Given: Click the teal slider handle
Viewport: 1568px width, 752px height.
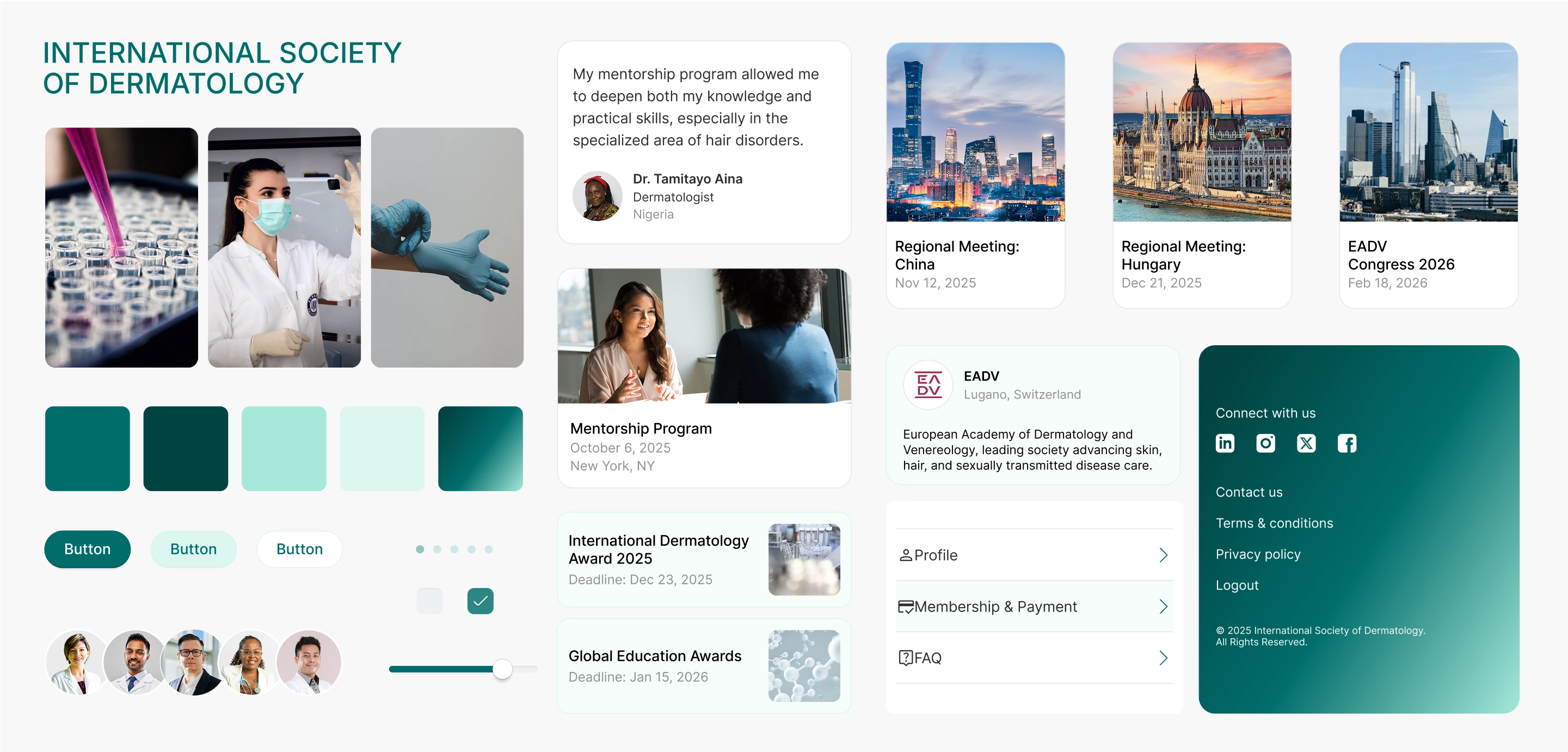Looking at the screenshot, I should [502, 669].
